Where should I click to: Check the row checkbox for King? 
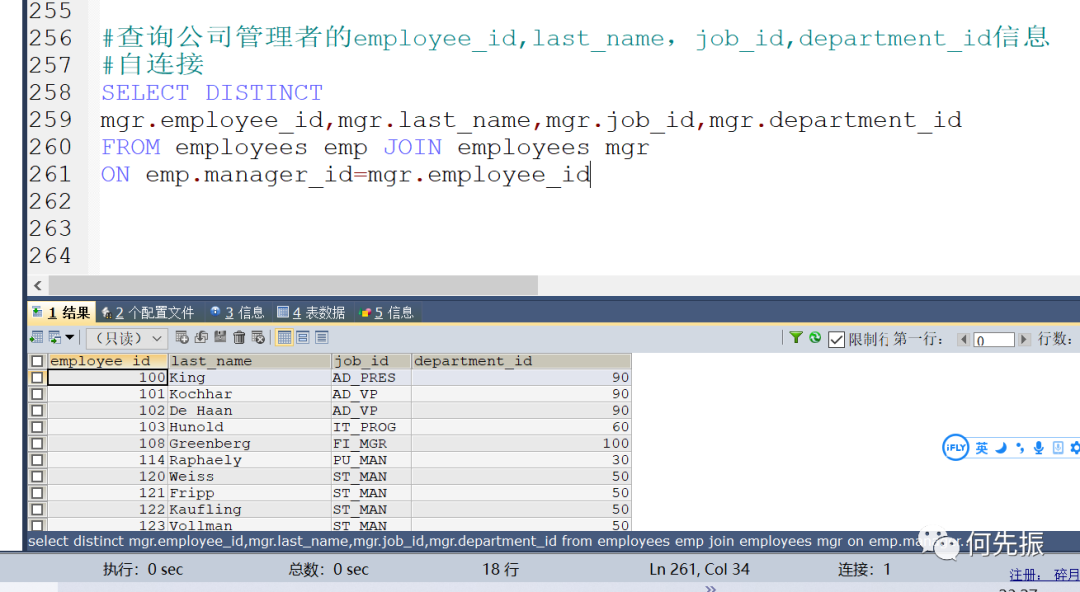click(x=37, y=378)
